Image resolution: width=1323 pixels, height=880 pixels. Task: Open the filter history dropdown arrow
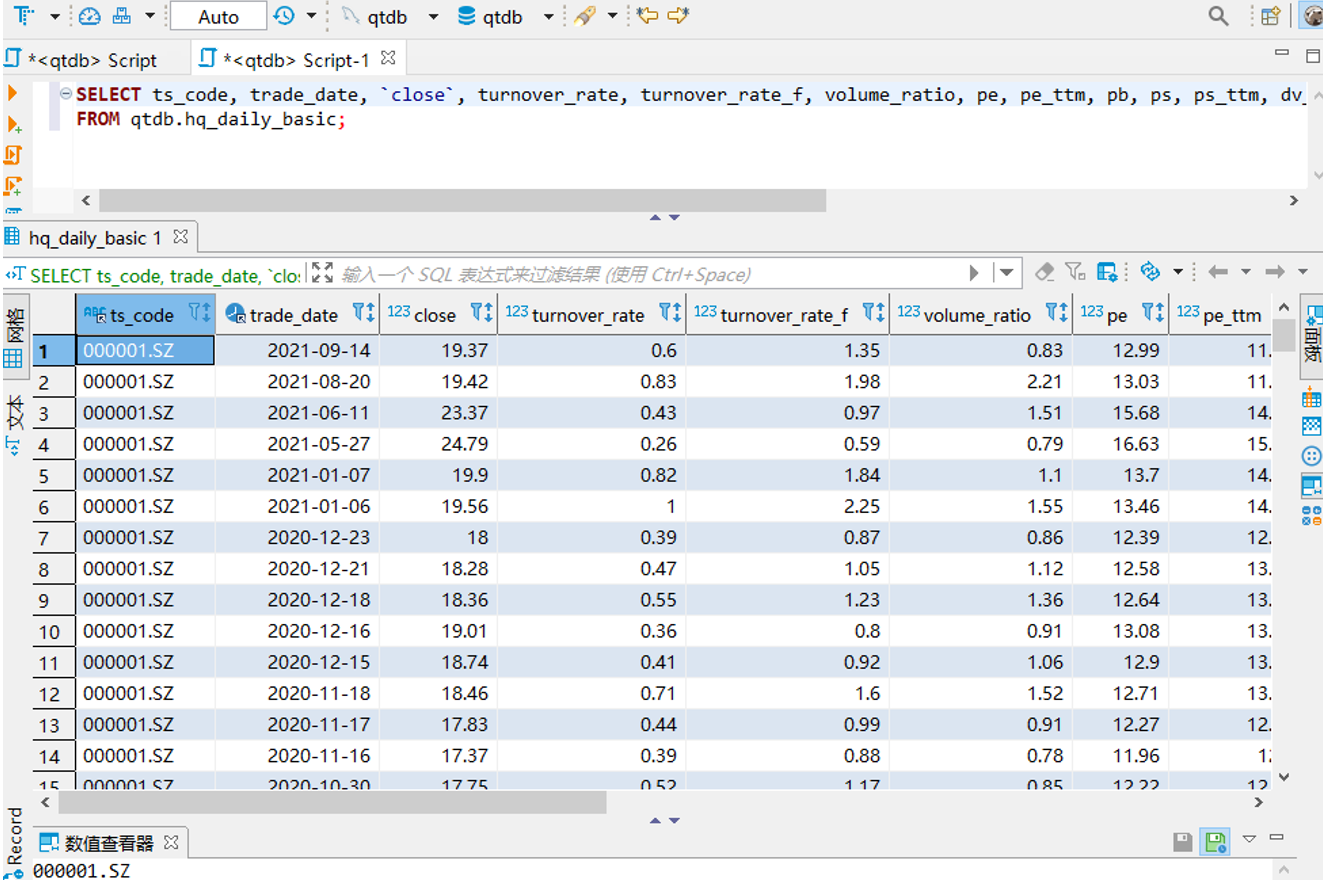point(1007,272)
